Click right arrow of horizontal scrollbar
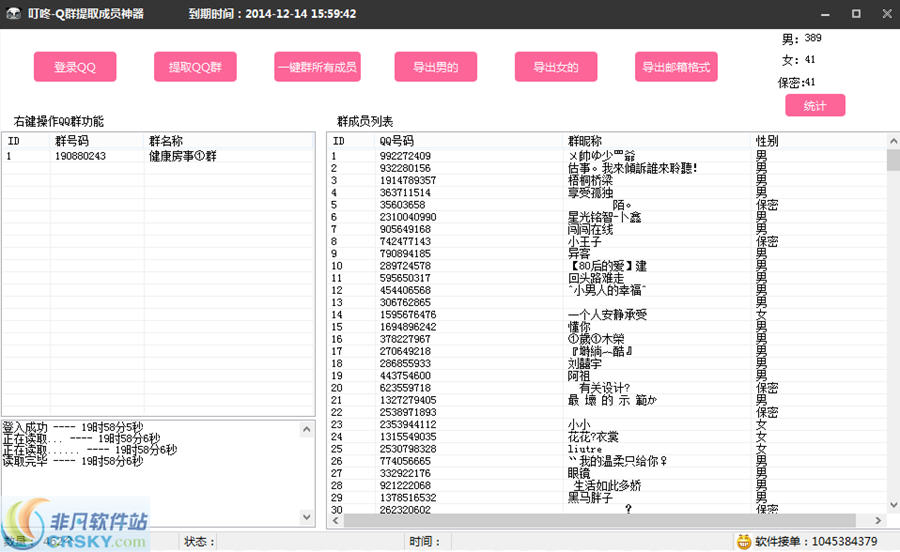 878,520
